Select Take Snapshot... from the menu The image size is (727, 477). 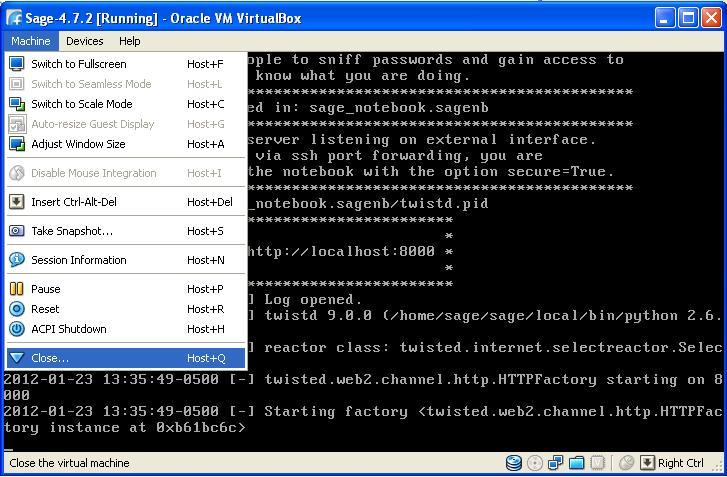(x=71, y=231)
